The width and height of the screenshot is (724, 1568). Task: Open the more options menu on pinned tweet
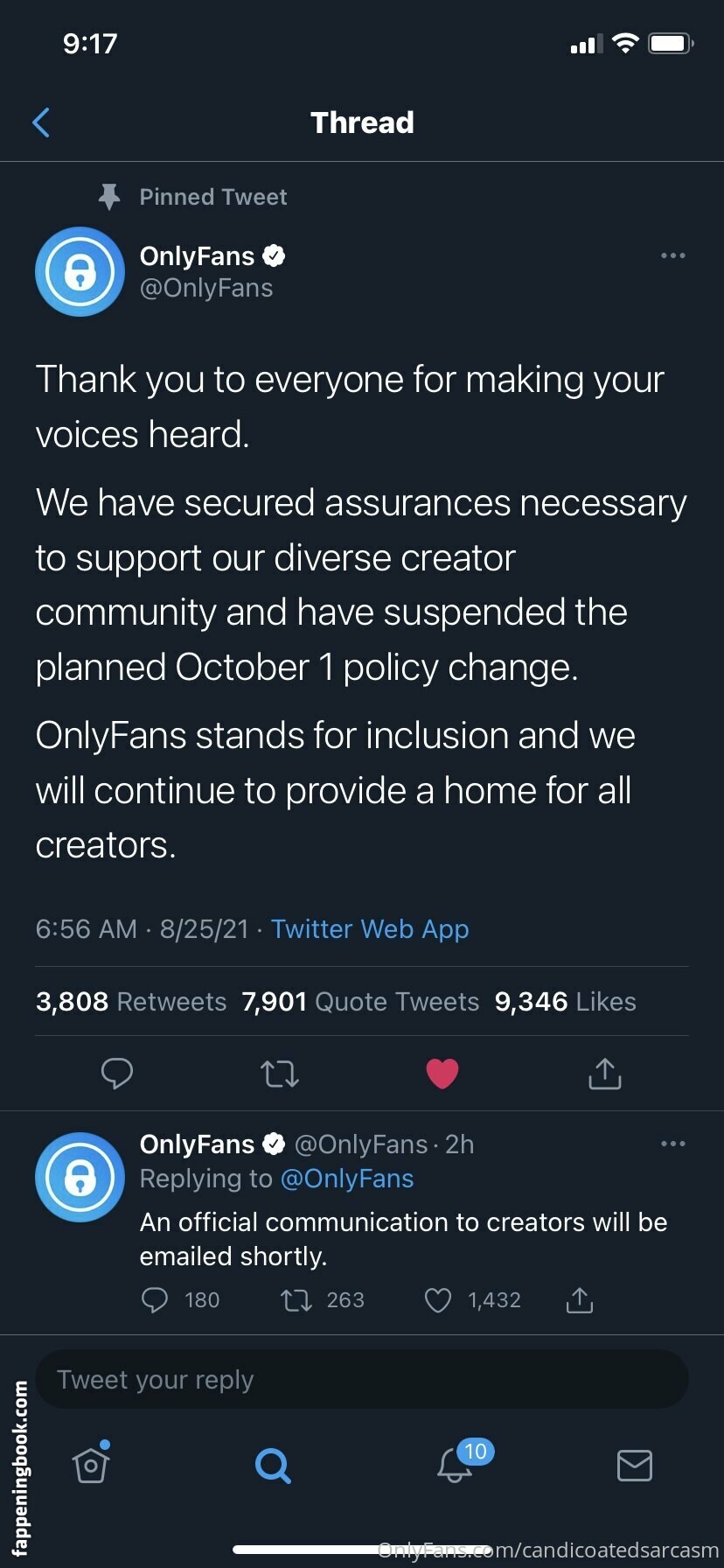click(x=672, y=255)
